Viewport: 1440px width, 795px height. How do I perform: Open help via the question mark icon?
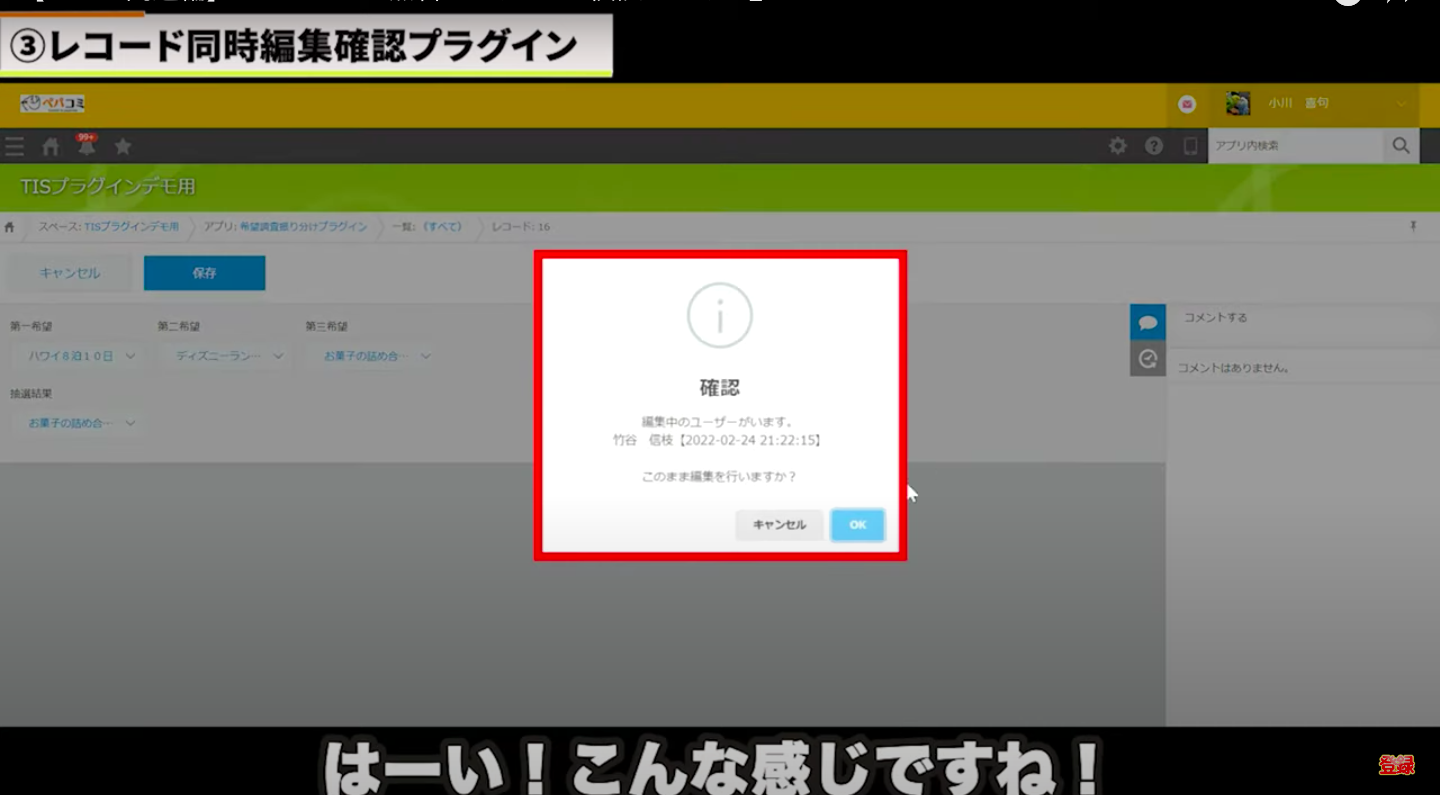coord(1153,145)
